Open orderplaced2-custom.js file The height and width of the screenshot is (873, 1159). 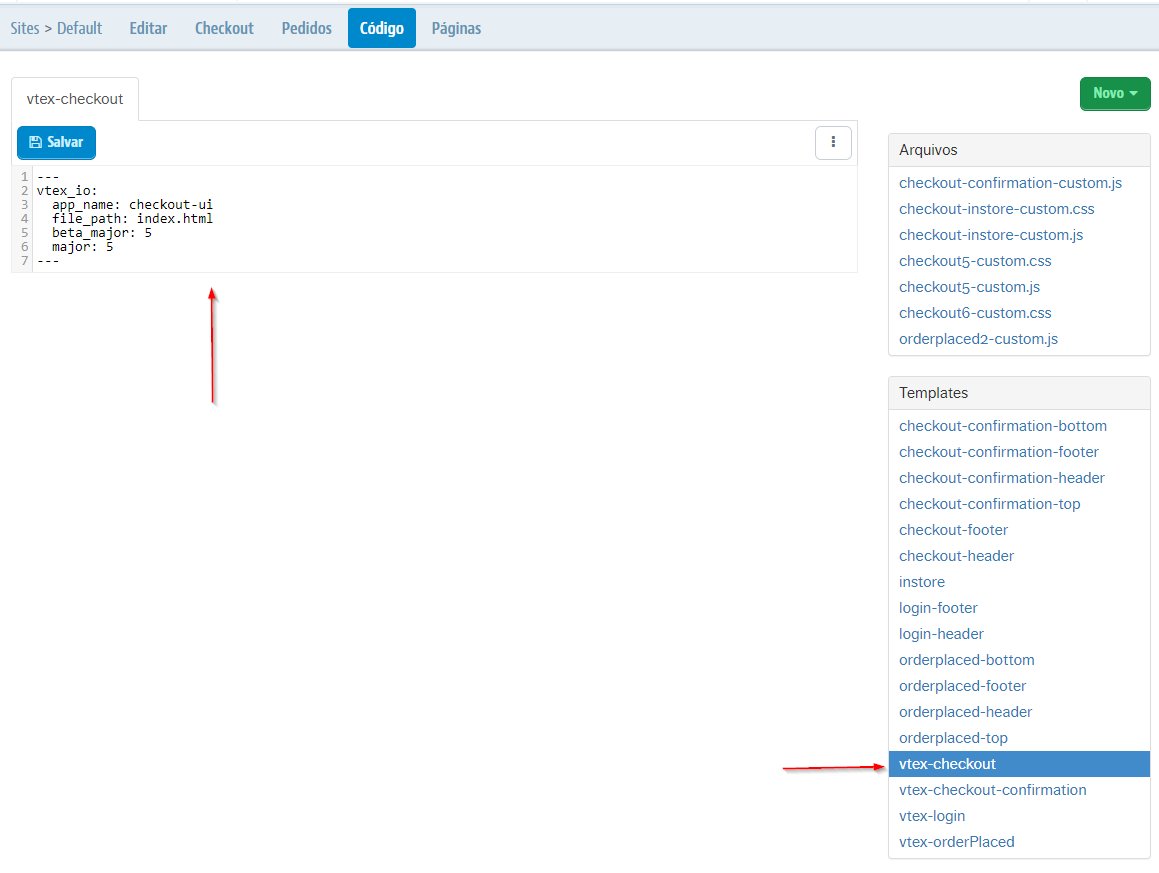(x=978, y=338)
